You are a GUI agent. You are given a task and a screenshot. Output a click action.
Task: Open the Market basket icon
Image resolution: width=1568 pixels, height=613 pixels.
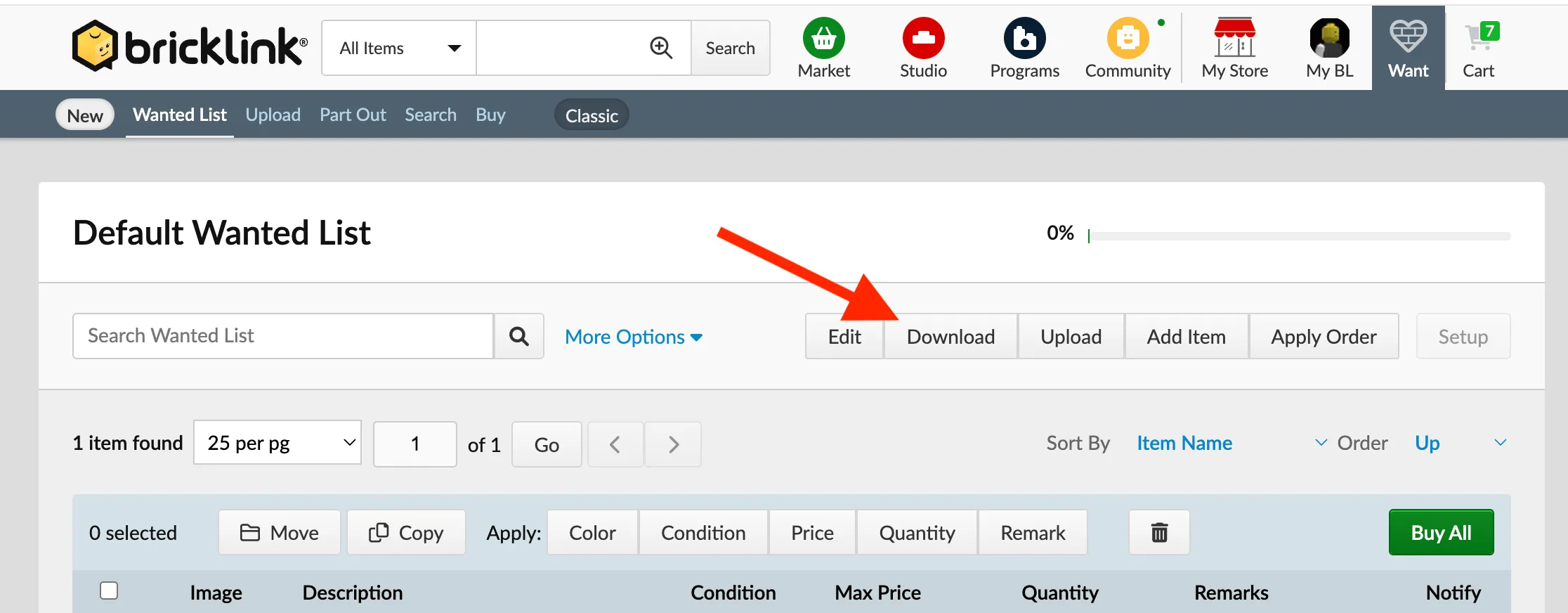tap(823, 38)
